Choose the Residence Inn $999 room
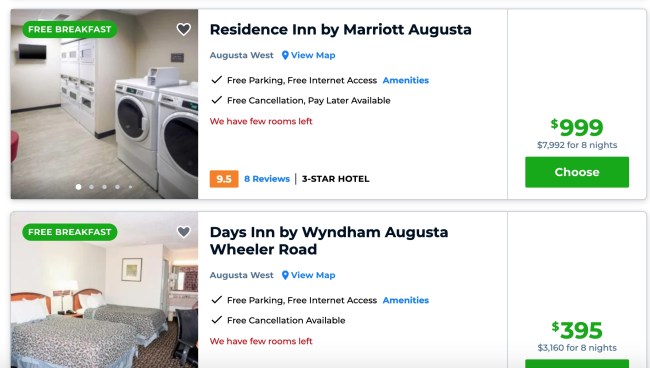The image size is (650, 368). click(x=577, y=172)
